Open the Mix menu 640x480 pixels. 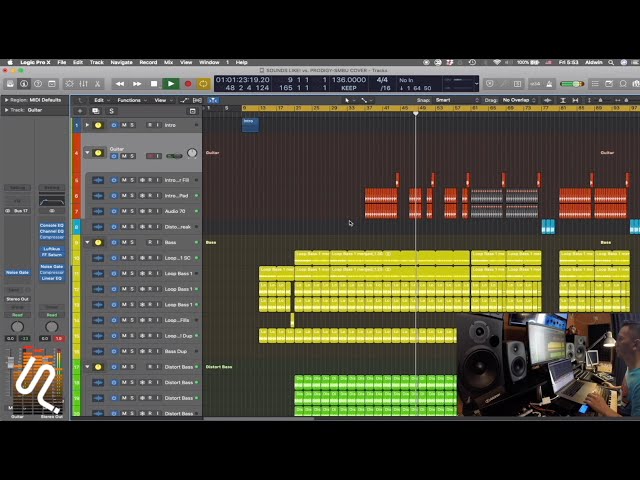168,62
